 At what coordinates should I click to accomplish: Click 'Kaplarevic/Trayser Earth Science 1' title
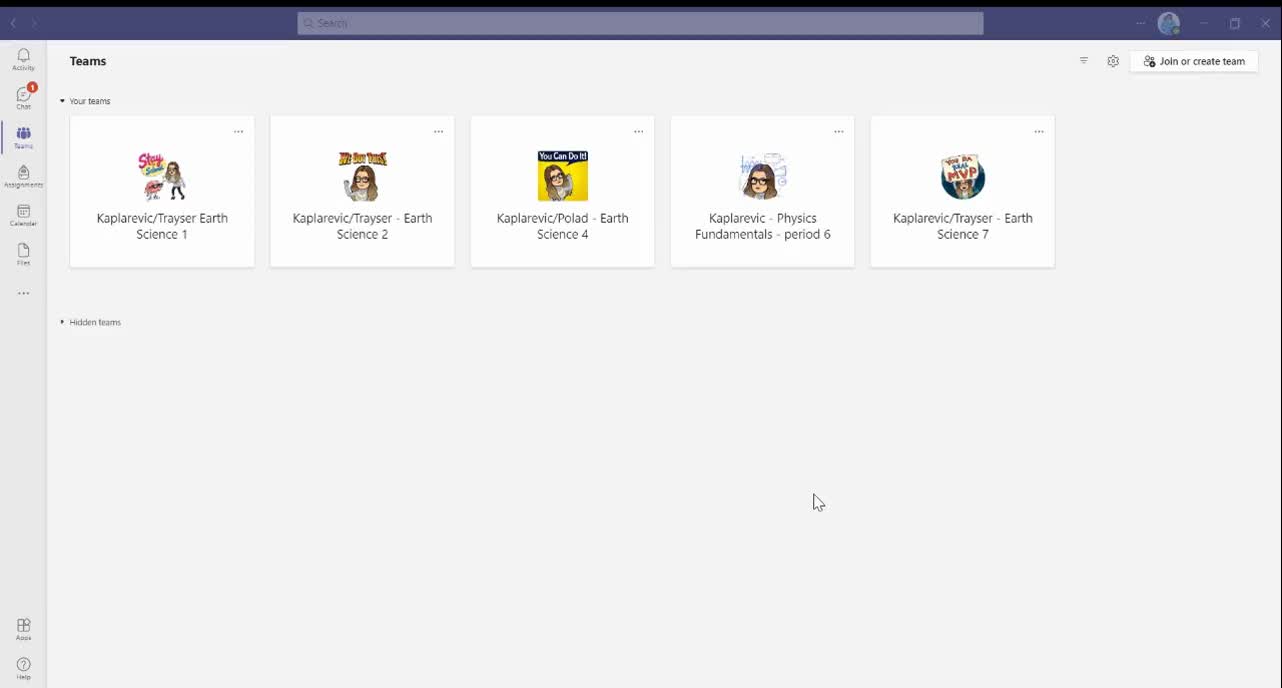click(162, 226)
